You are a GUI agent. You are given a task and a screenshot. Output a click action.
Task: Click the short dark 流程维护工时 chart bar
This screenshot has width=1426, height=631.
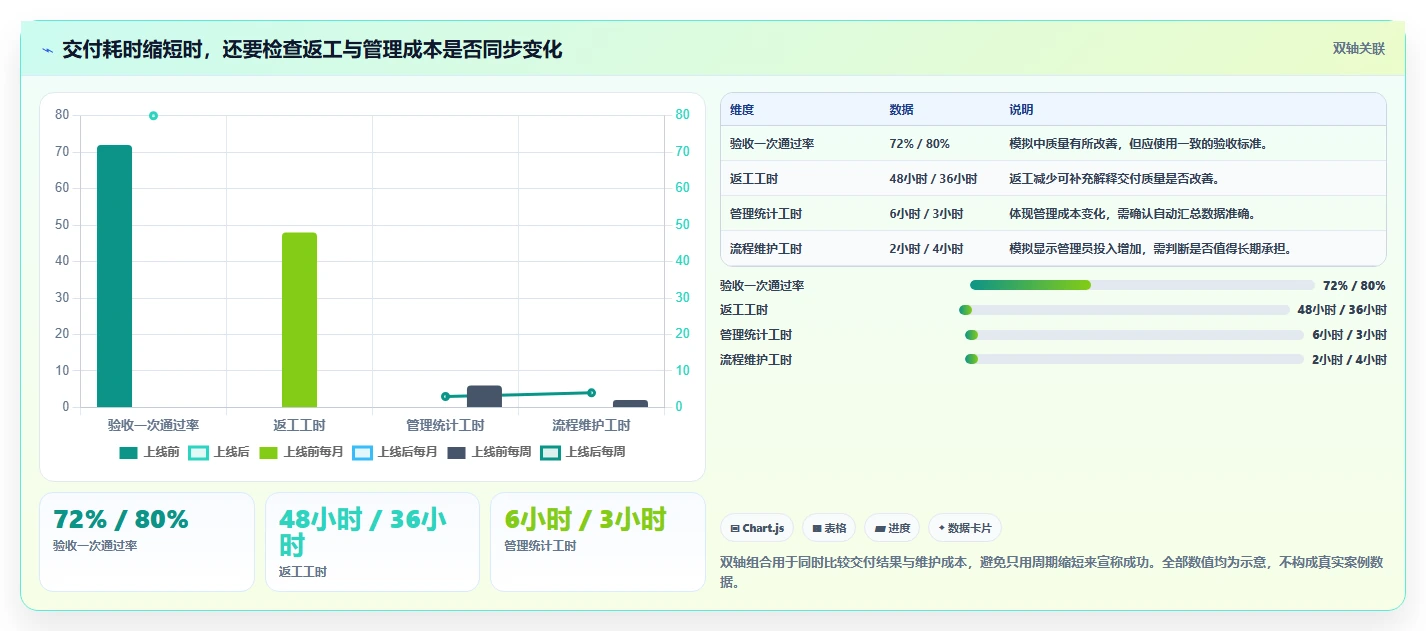point(630,403)
